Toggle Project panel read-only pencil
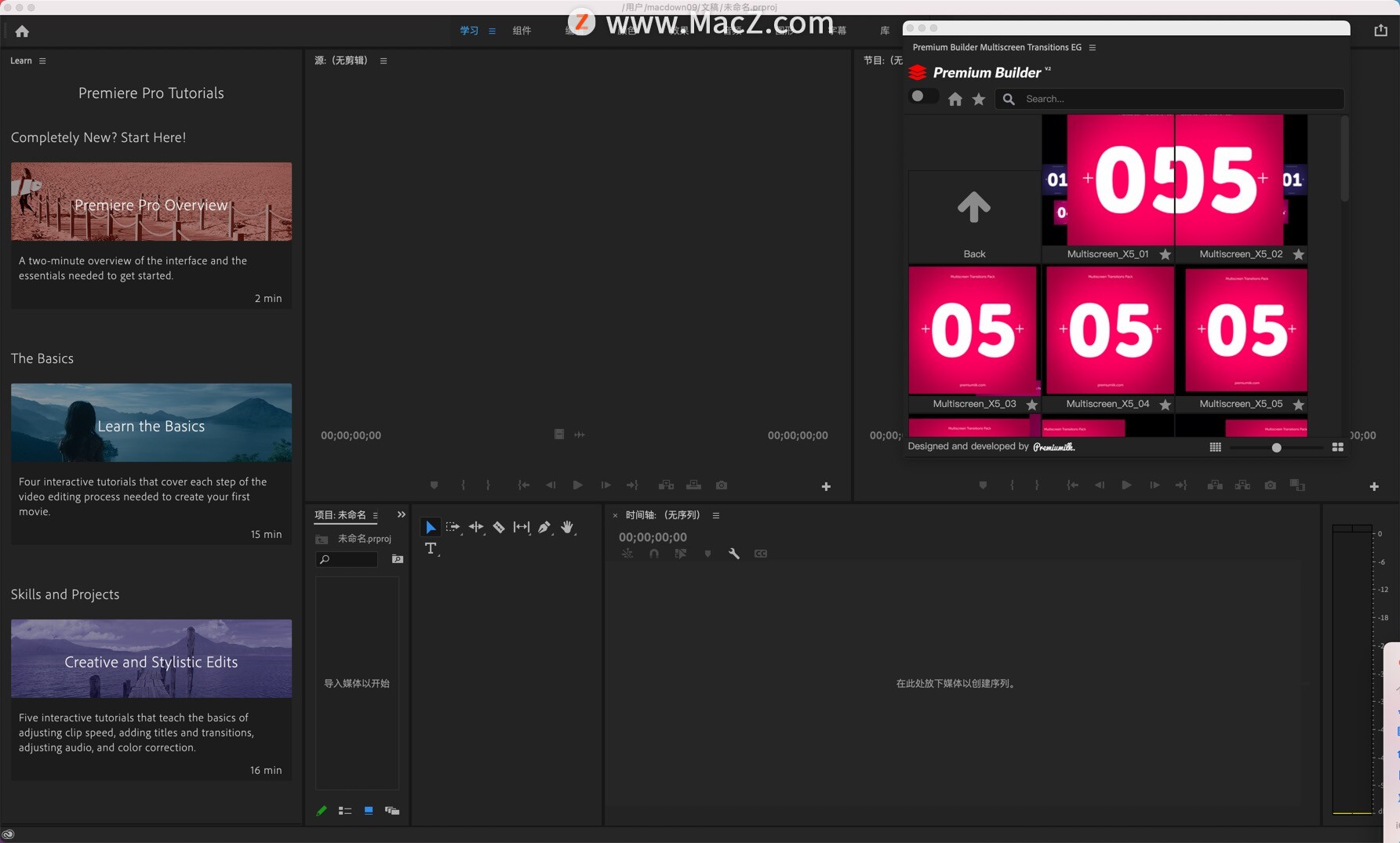The image size is (1400, 843). pyautogui.click(x=322, y=811)
